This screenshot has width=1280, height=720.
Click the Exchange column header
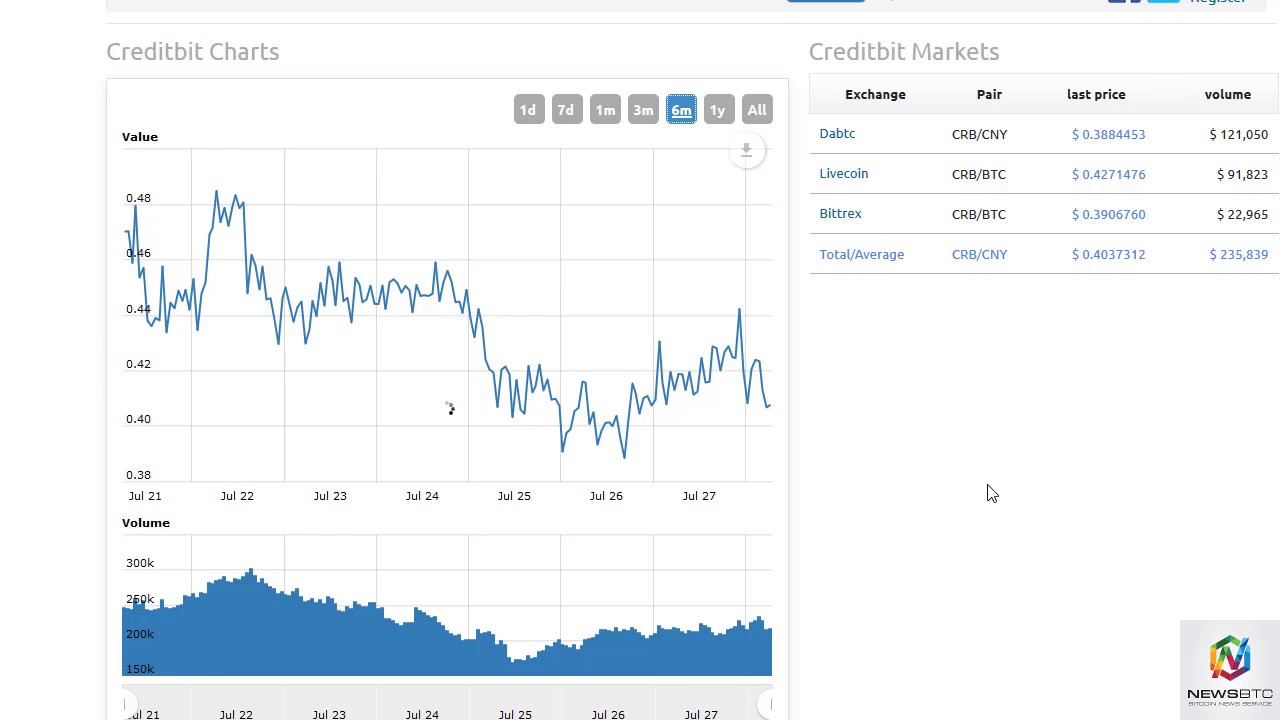click(875, 94)
